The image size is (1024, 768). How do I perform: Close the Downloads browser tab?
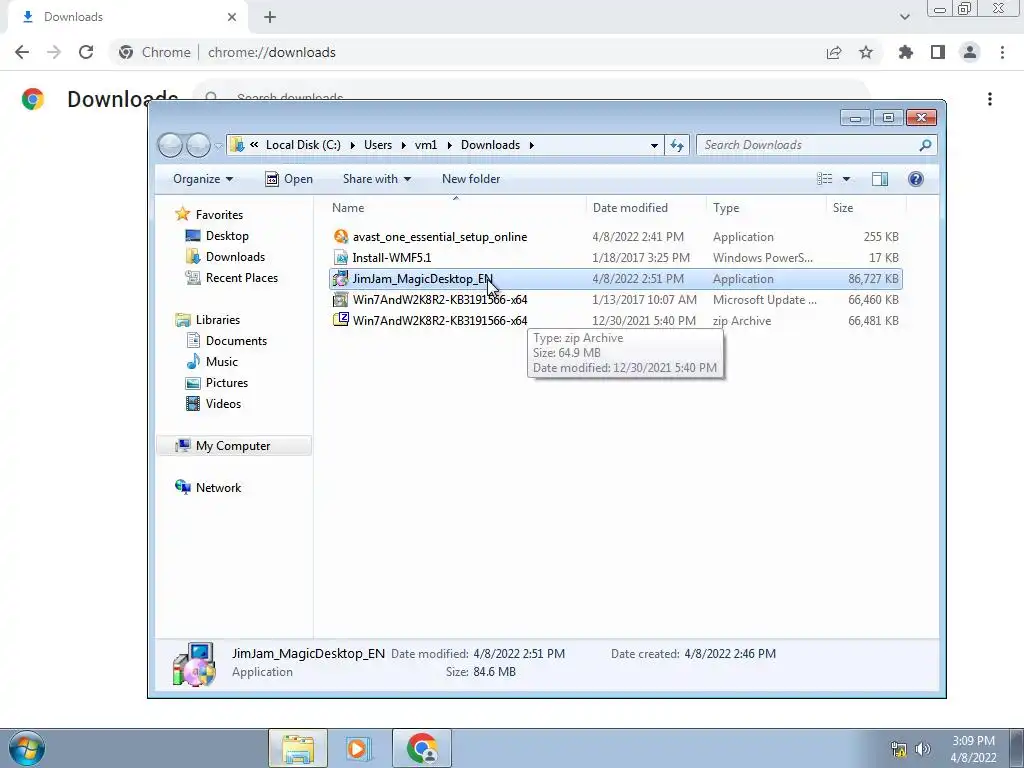coord(232,17)
